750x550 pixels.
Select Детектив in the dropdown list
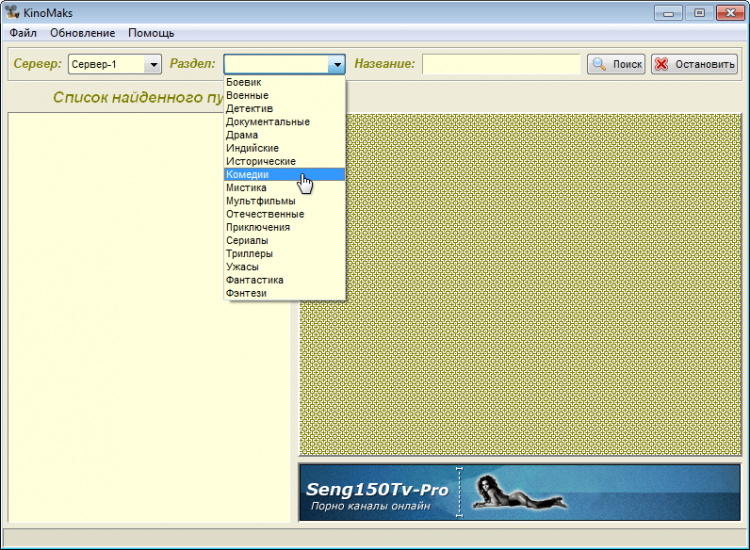point(285,109)
